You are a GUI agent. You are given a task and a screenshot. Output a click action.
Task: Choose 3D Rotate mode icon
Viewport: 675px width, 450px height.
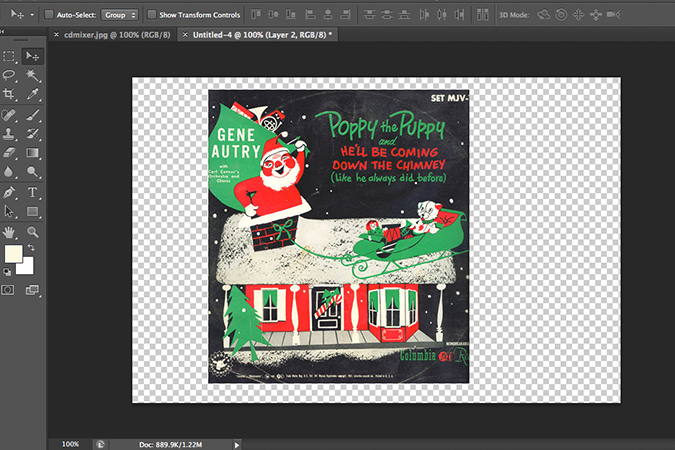543,15
